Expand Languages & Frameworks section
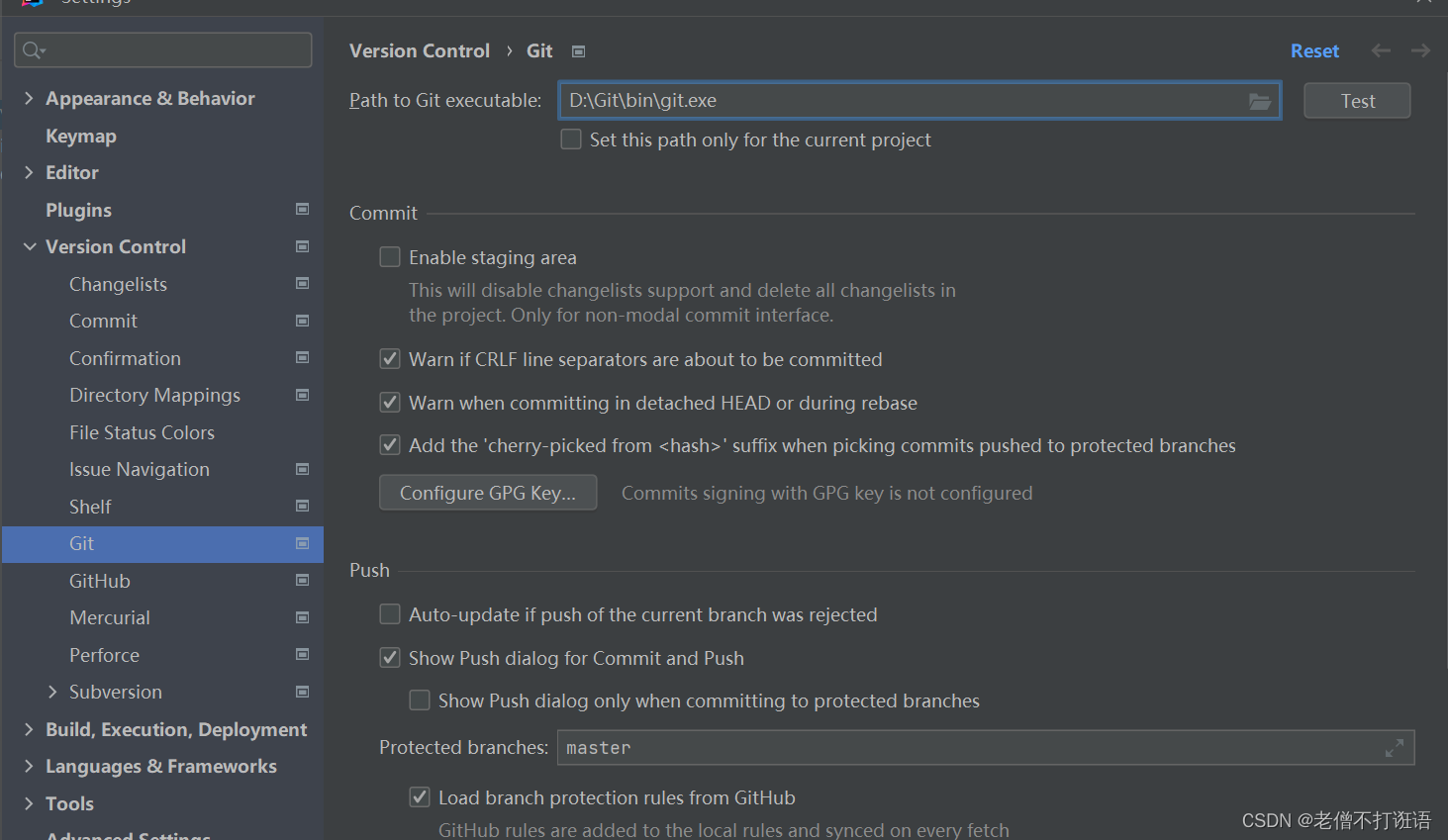Viewport: 1448px width, 840px height. coord(29,766)
